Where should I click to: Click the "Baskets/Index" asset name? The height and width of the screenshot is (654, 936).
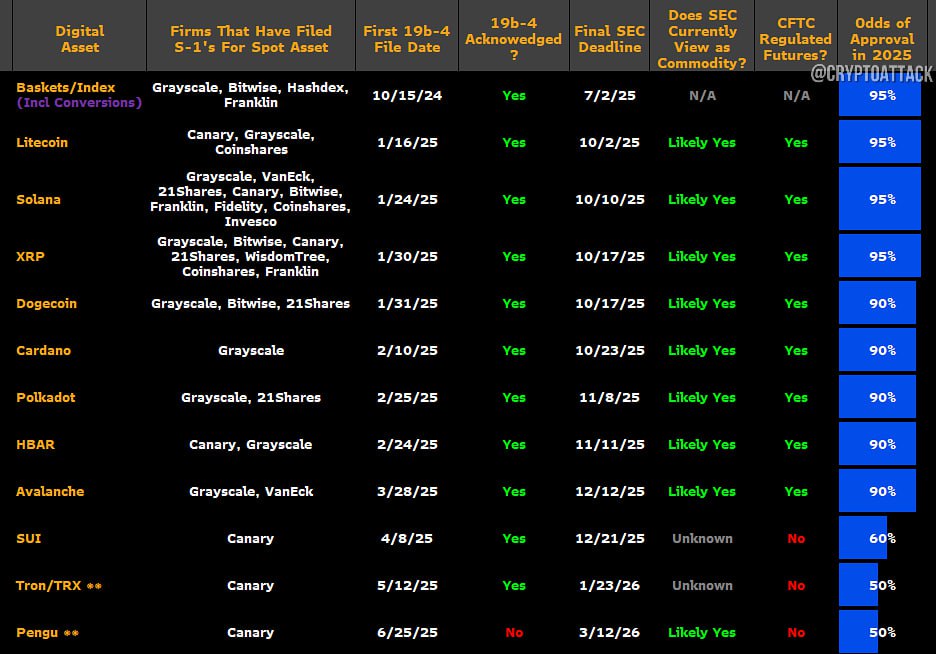[x=66, y=87]
